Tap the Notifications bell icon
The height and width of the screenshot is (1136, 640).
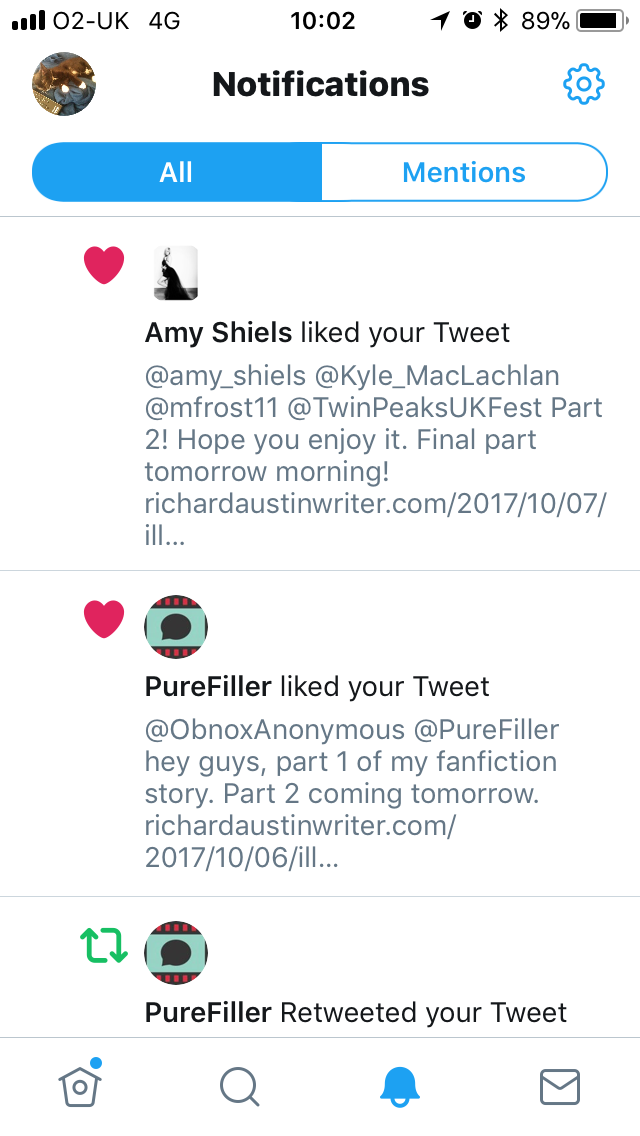(x=400, y=1086)
